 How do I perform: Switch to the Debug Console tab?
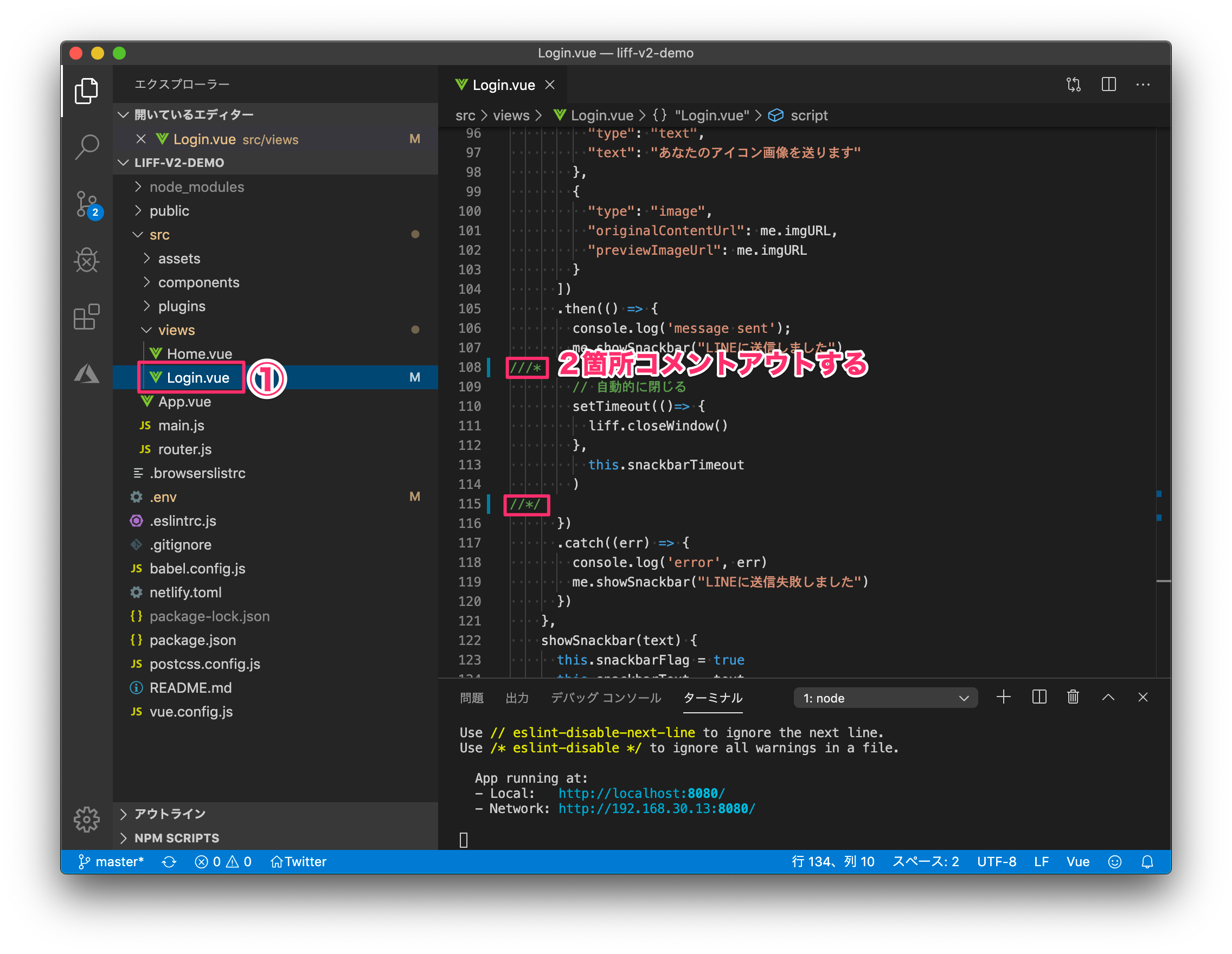pyautogui.click(x=606, y=698)
